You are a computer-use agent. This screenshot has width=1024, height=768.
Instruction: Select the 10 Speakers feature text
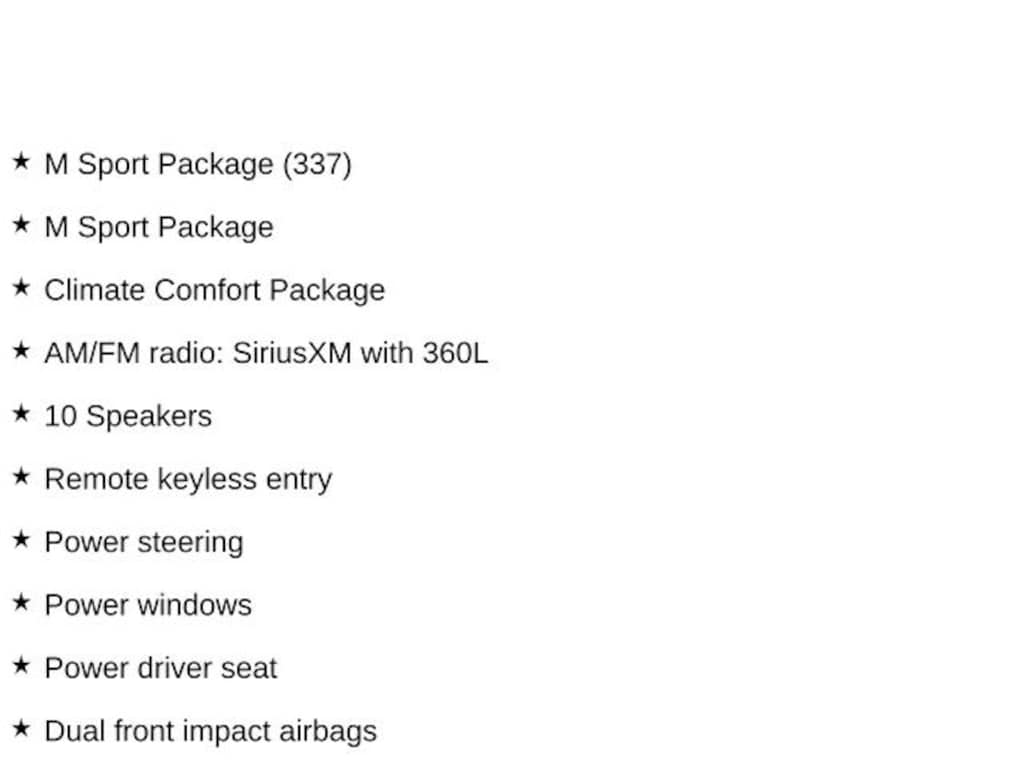[x=128, y=416]
